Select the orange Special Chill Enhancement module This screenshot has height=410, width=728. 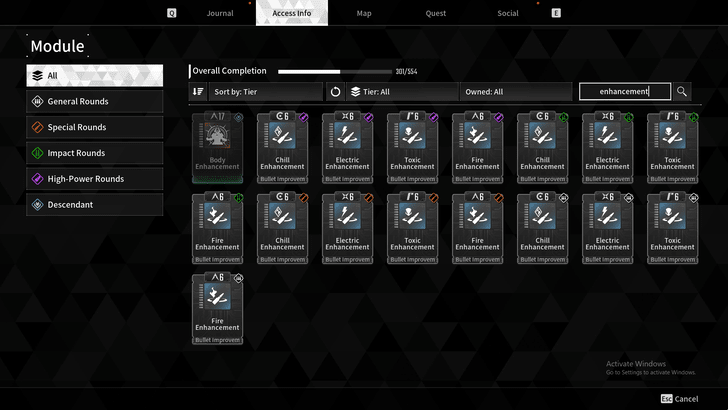[x=282, y=228]
